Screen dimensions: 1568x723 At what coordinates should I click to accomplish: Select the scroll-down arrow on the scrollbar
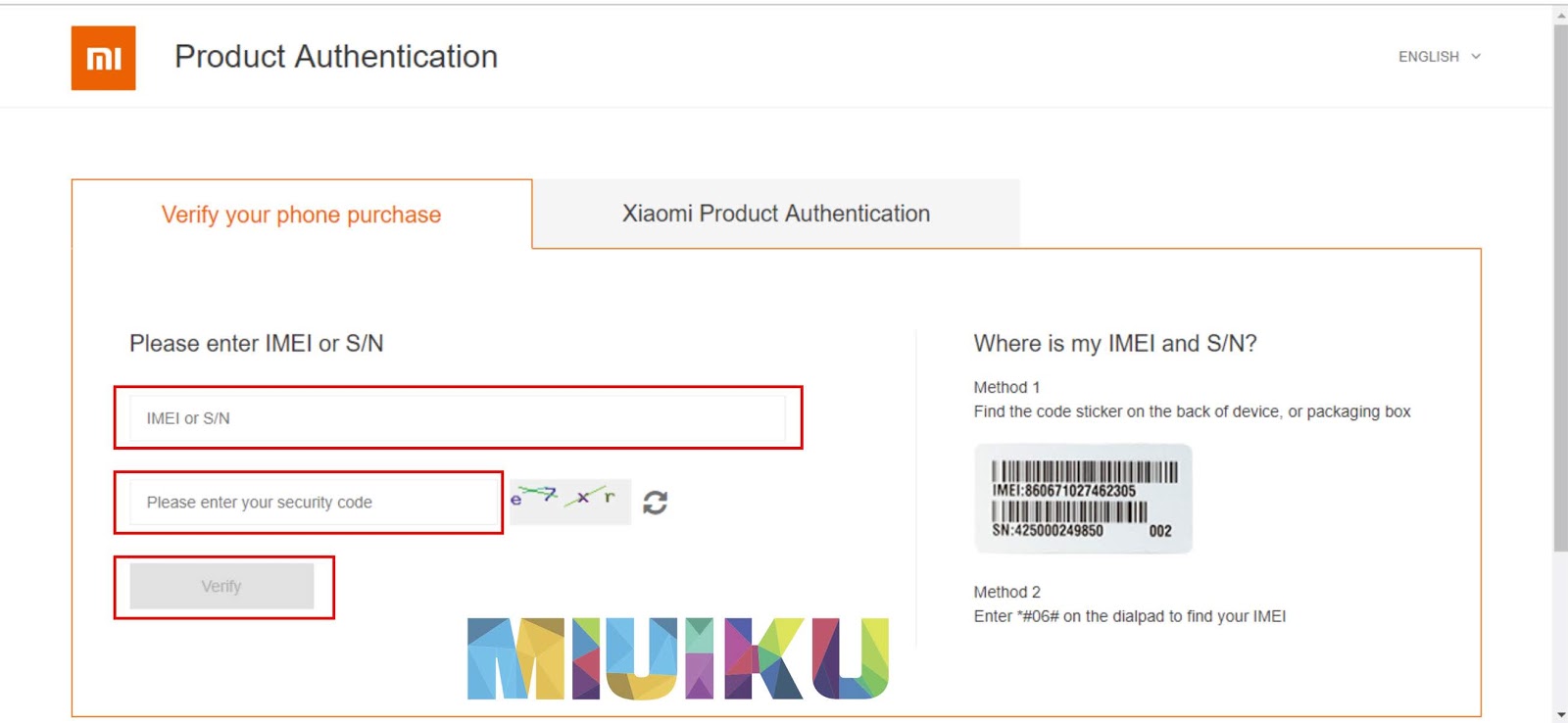coord(1559,712)
